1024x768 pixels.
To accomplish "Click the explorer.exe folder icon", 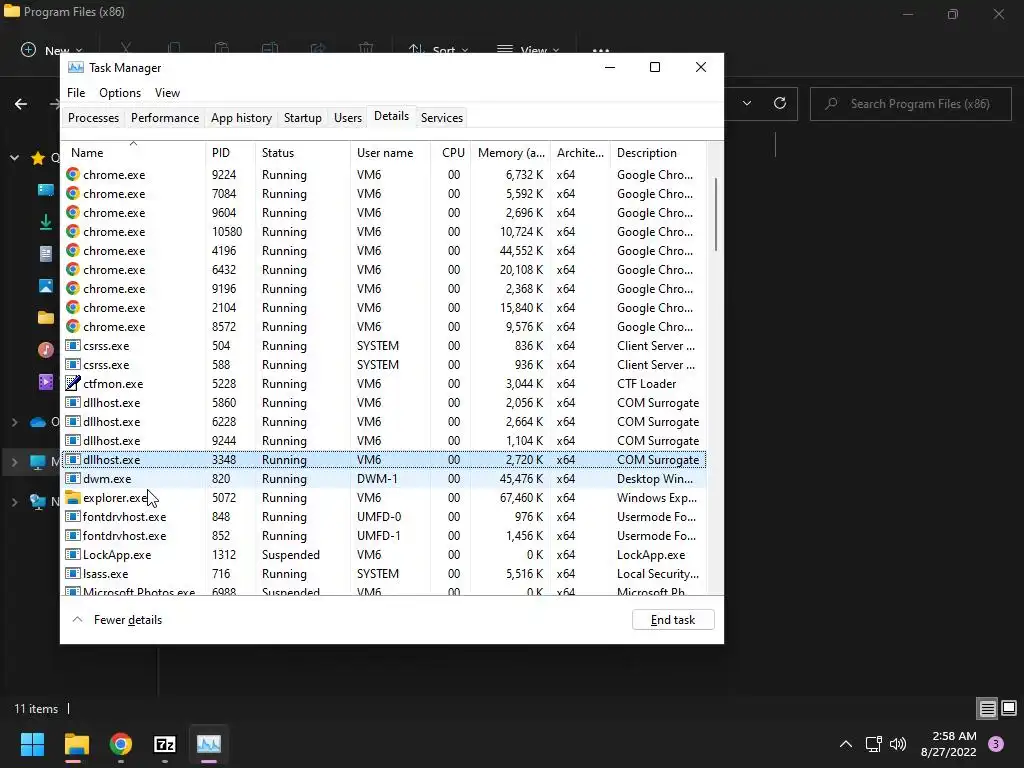I will pos(72,498).
